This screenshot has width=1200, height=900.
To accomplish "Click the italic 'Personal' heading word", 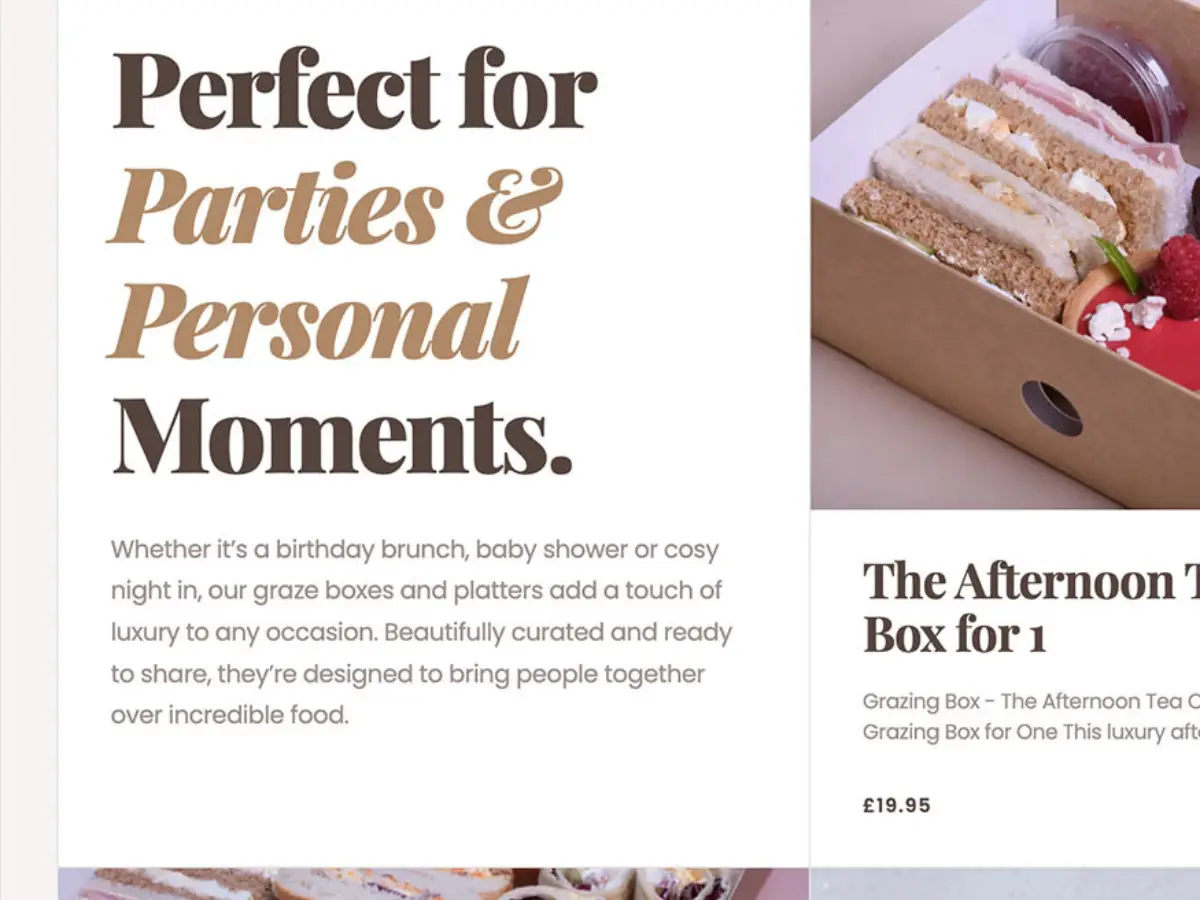I will tap(317, 320).
